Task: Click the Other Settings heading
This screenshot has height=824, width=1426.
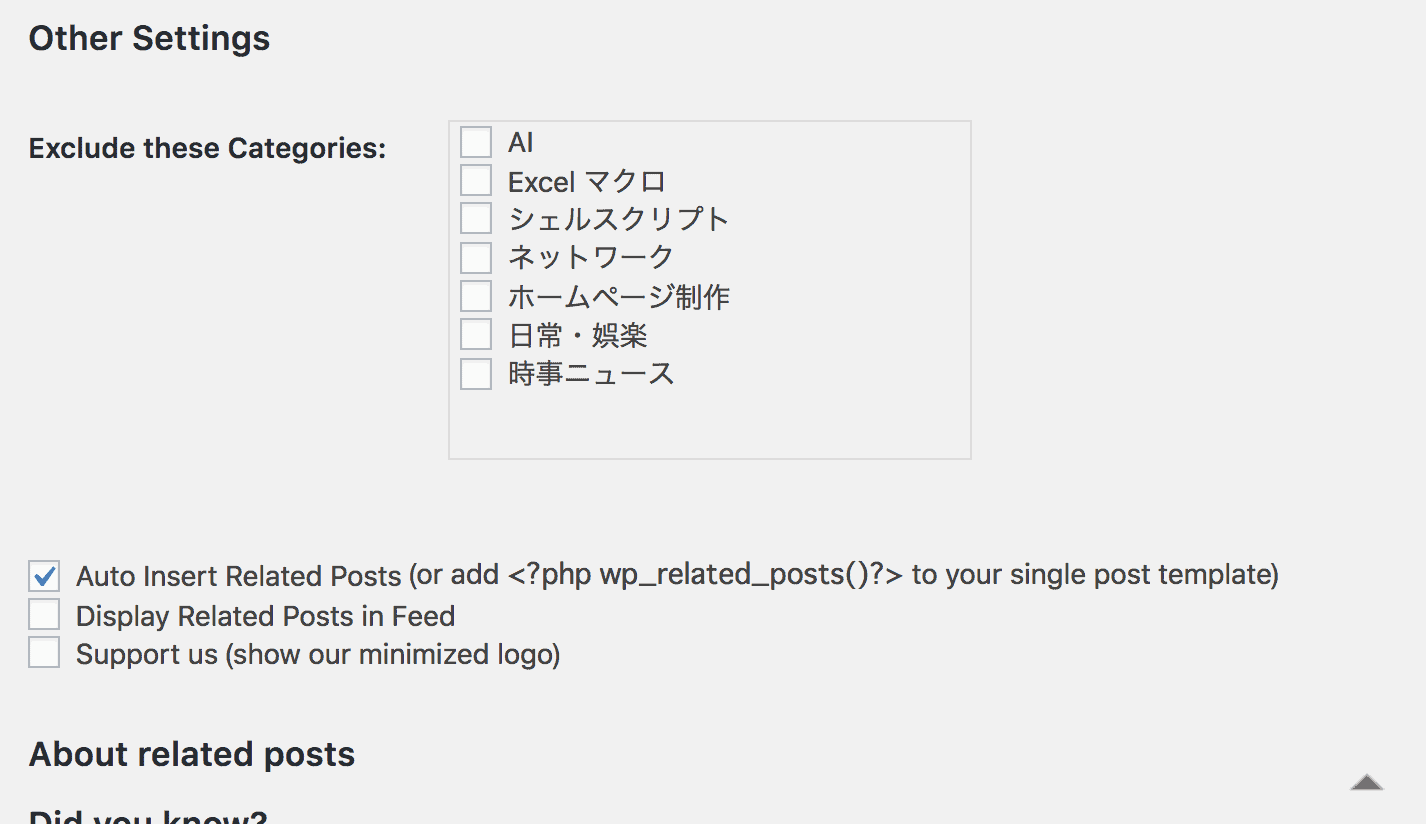Action: click(149, 38)
